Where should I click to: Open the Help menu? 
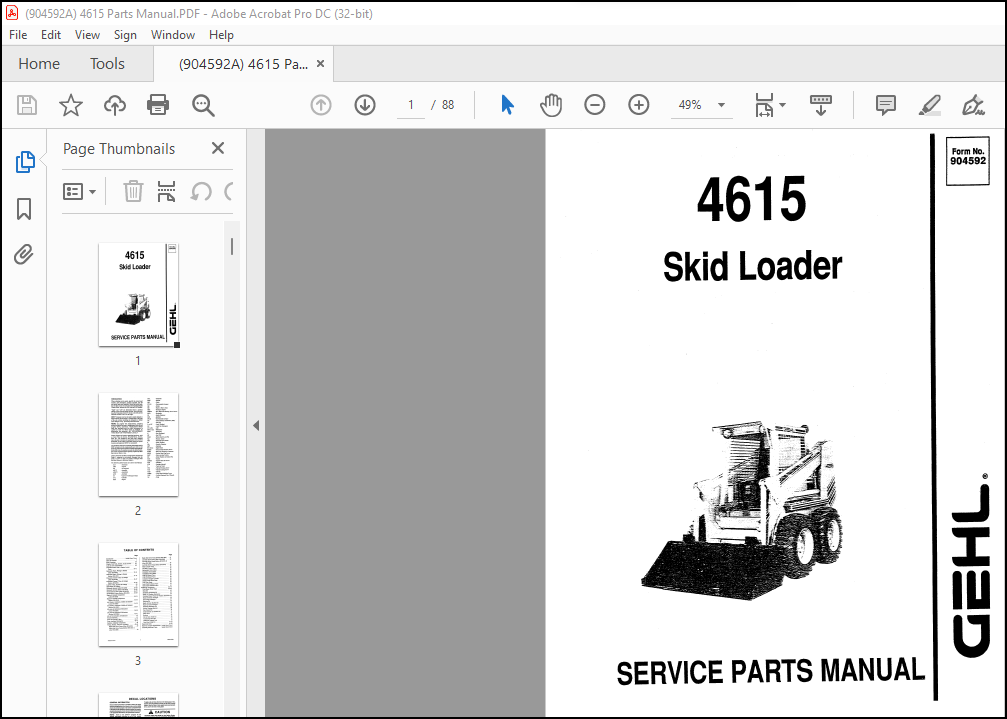221,35
